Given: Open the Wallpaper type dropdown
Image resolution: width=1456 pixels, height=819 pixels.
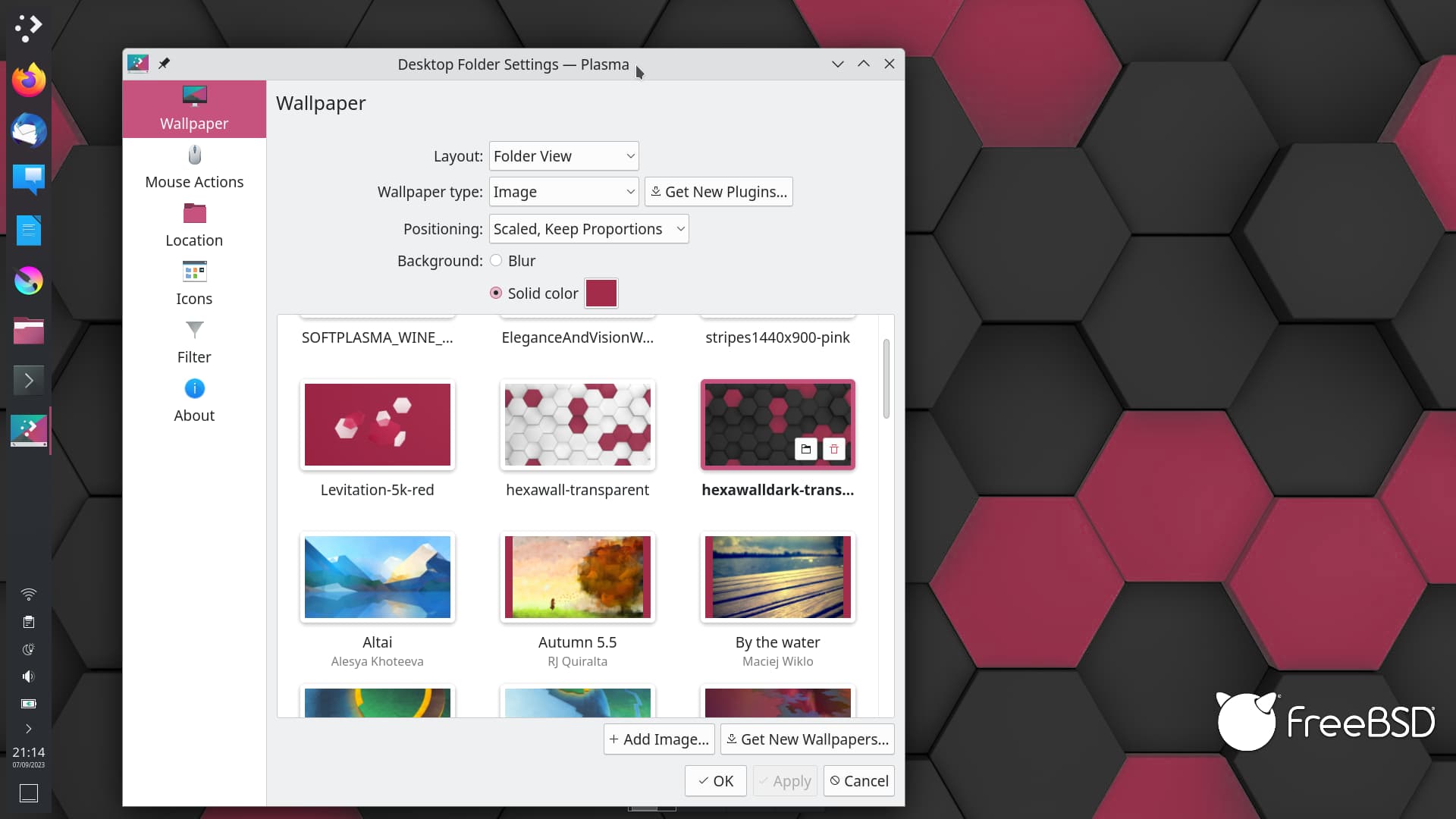Looking at the screenshot, I should pos(563,192).
